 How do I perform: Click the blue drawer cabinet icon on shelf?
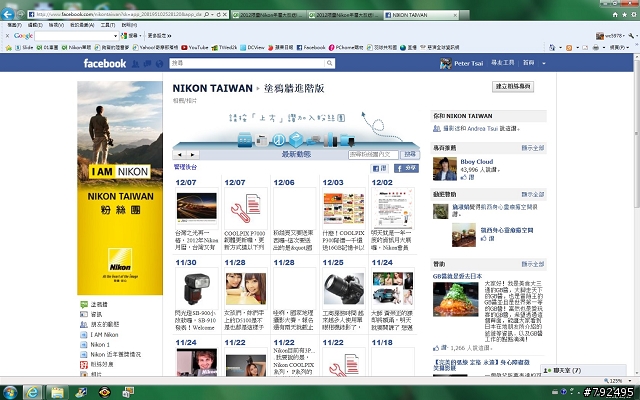point(245,139)
